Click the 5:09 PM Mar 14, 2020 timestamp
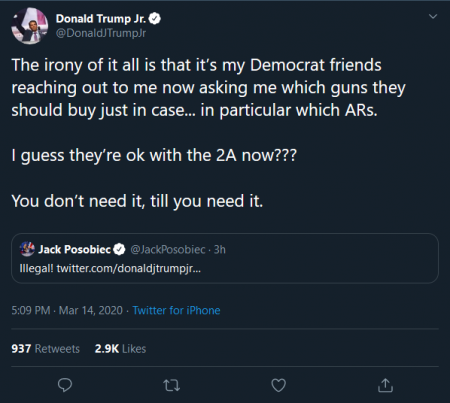Image resolution: width=450 pixels, height=403 pixels. (x=67, y=310)
